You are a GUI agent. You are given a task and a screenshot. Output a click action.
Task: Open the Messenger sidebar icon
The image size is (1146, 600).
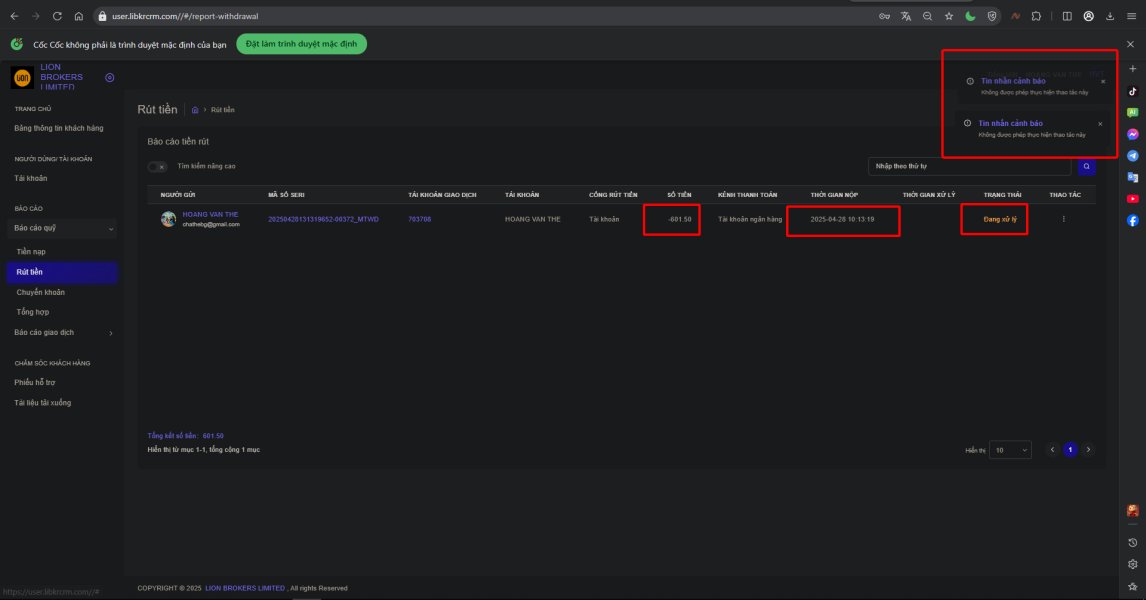pos(1132,134)
